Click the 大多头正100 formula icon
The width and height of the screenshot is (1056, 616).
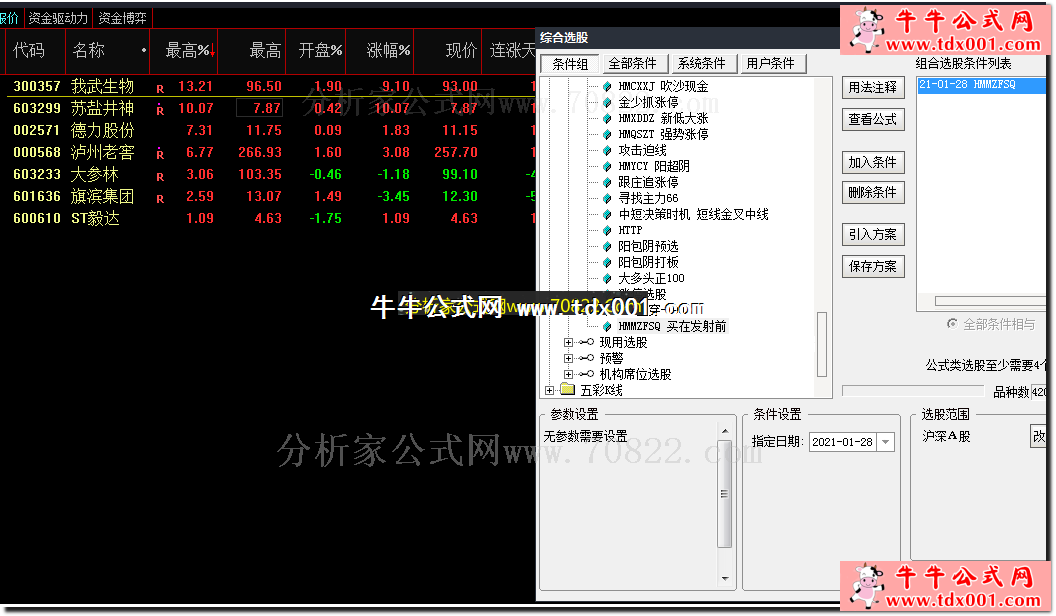[x=607, y=278]
